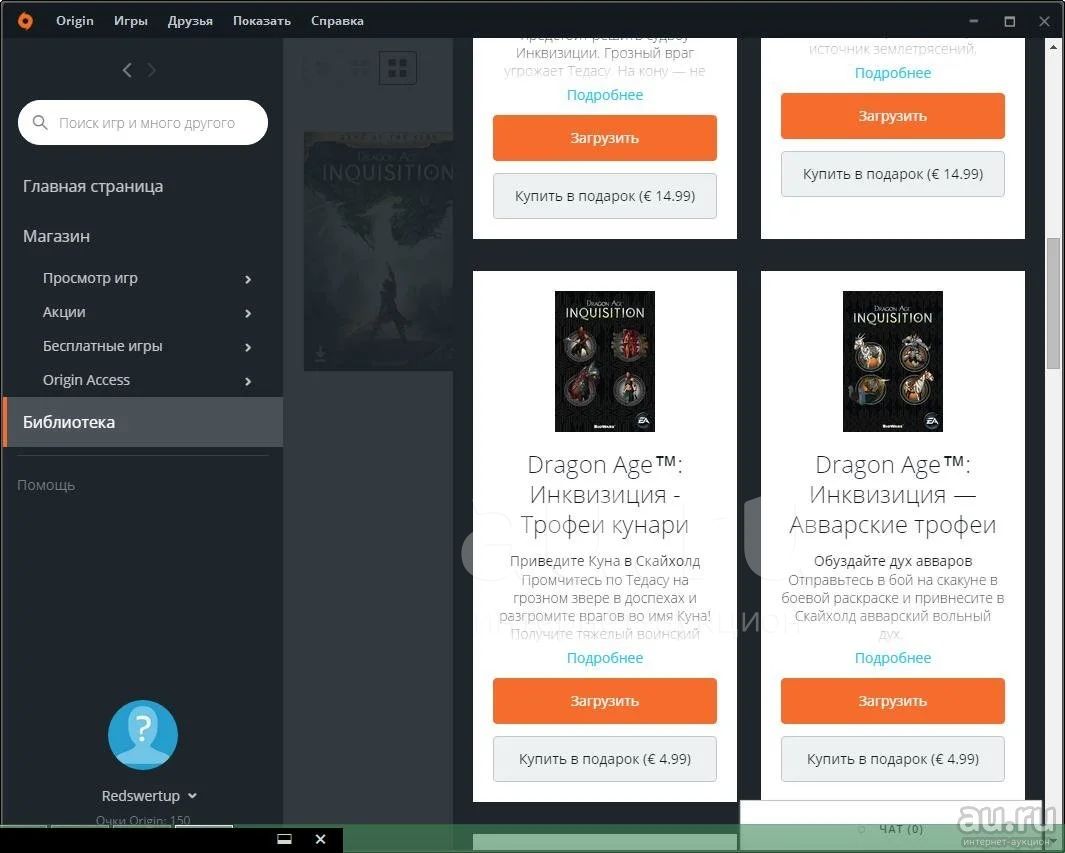Click the scrollbar up arrow
The height and width of the screenshot is (853, 1065).
tap(1053, 48)
